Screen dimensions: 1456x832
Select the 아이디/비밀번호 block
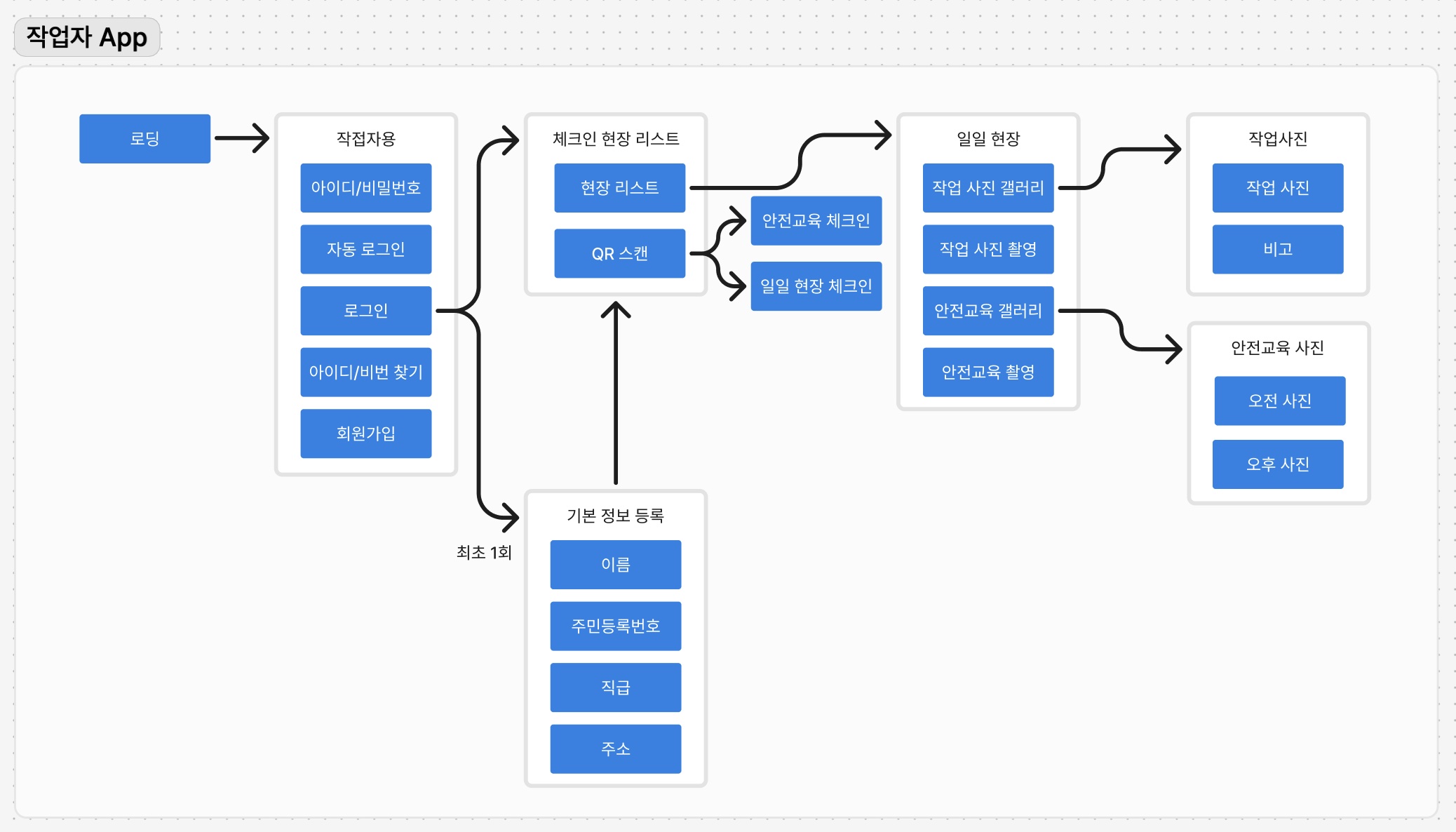point(365,188)
